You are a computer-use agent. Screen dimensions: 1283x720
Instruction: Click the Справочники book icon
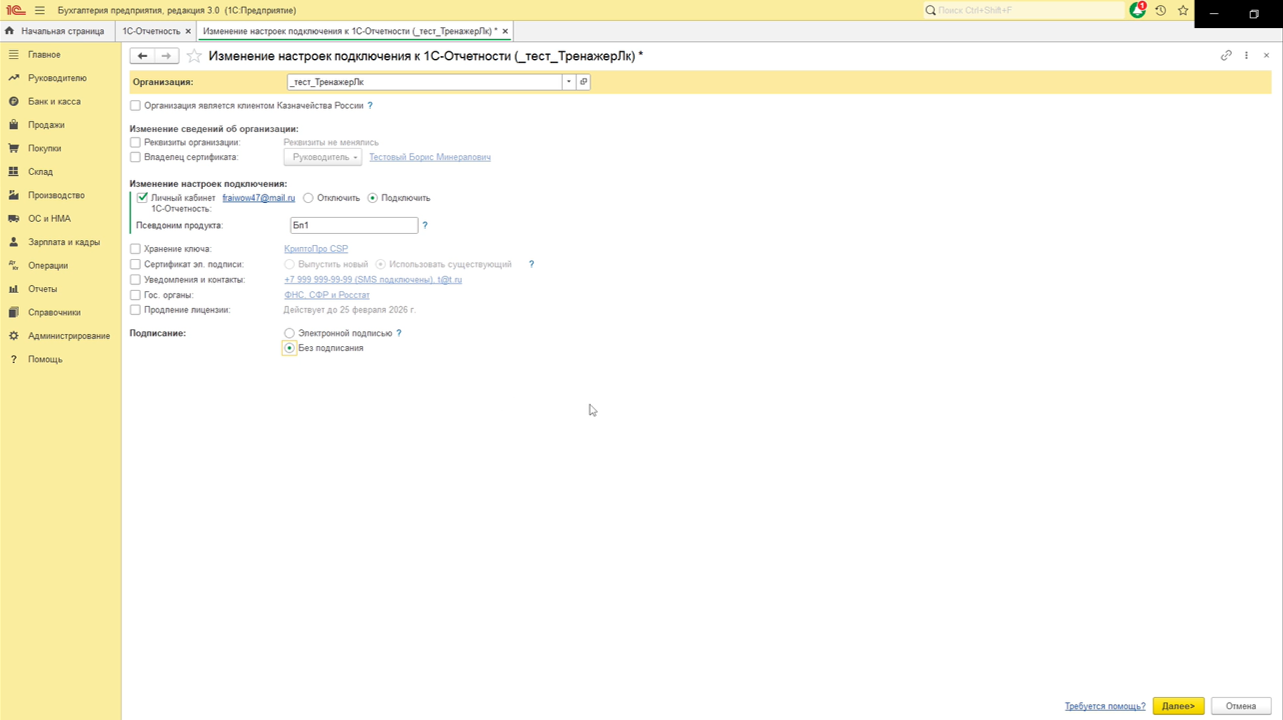pyautogui.click(x=13, y=312)
